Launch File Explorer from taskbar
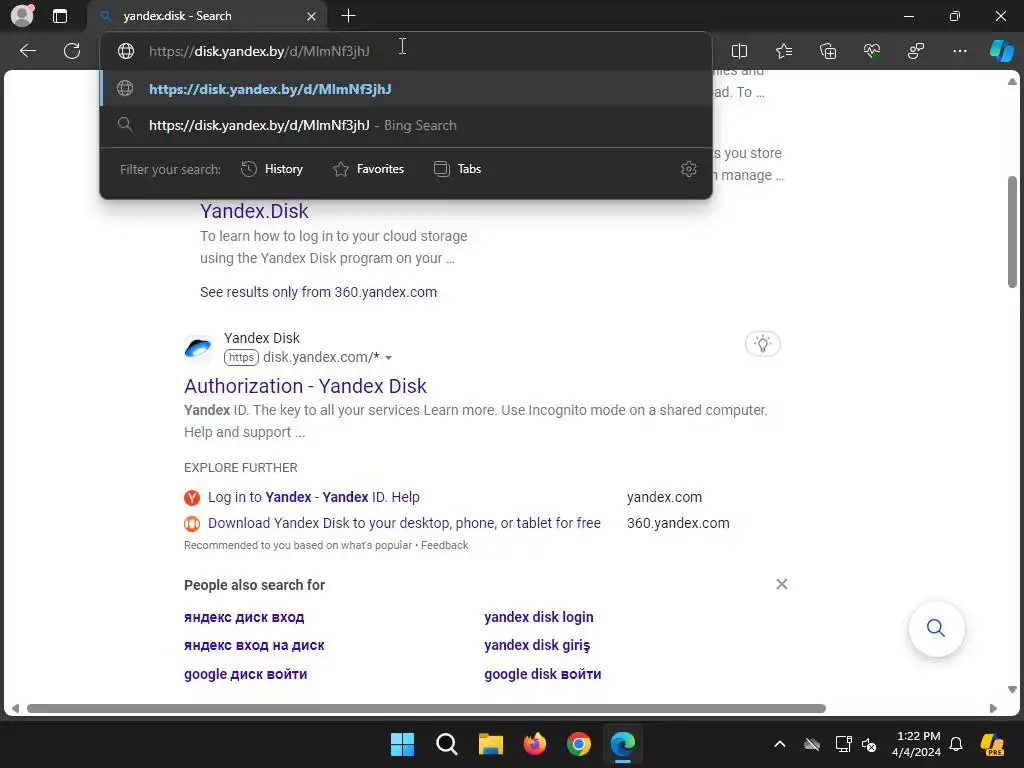The height and width of the screenshot is (768, 1024). point(490,744)
